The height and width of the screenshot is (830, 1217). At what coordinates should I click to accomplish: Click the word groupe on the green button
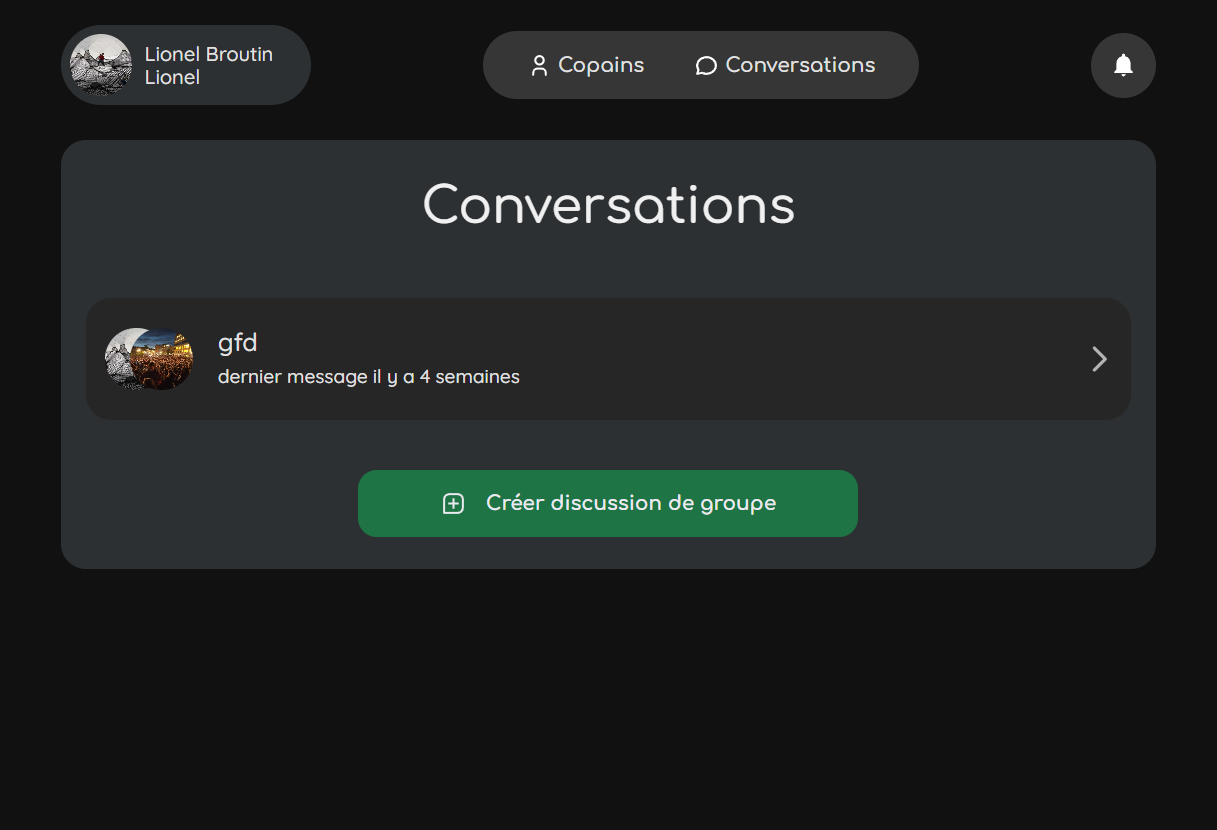click(x=737, y=503)
